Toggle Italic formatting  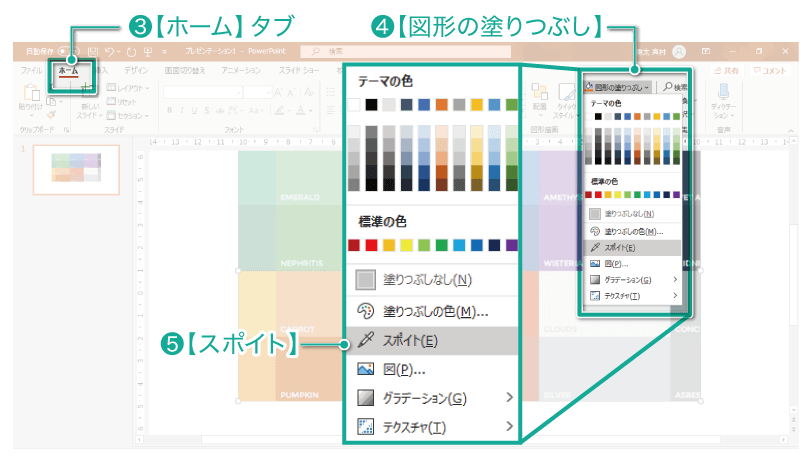(x=182, y=111)
